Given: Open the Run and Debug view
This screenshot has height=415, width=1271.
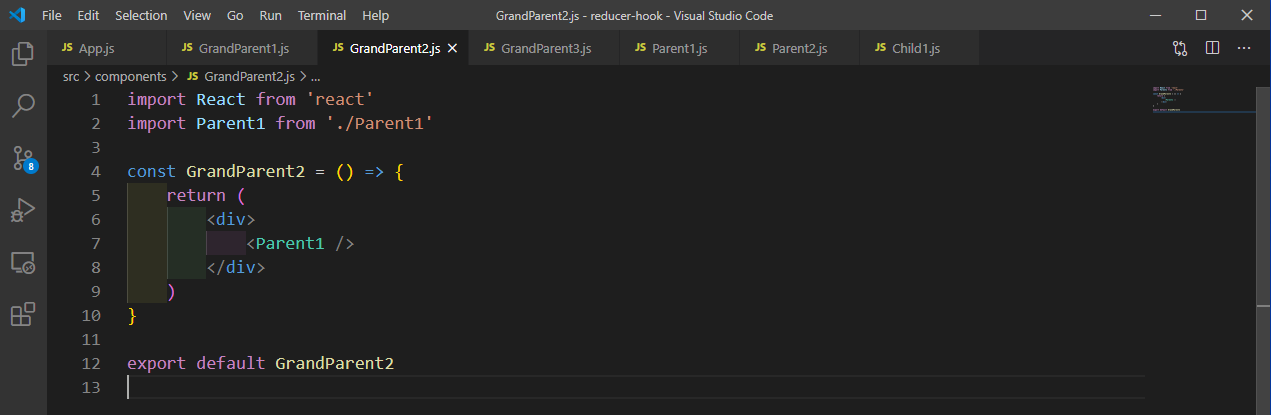Looking at the screenshot, I should [23, 210].
